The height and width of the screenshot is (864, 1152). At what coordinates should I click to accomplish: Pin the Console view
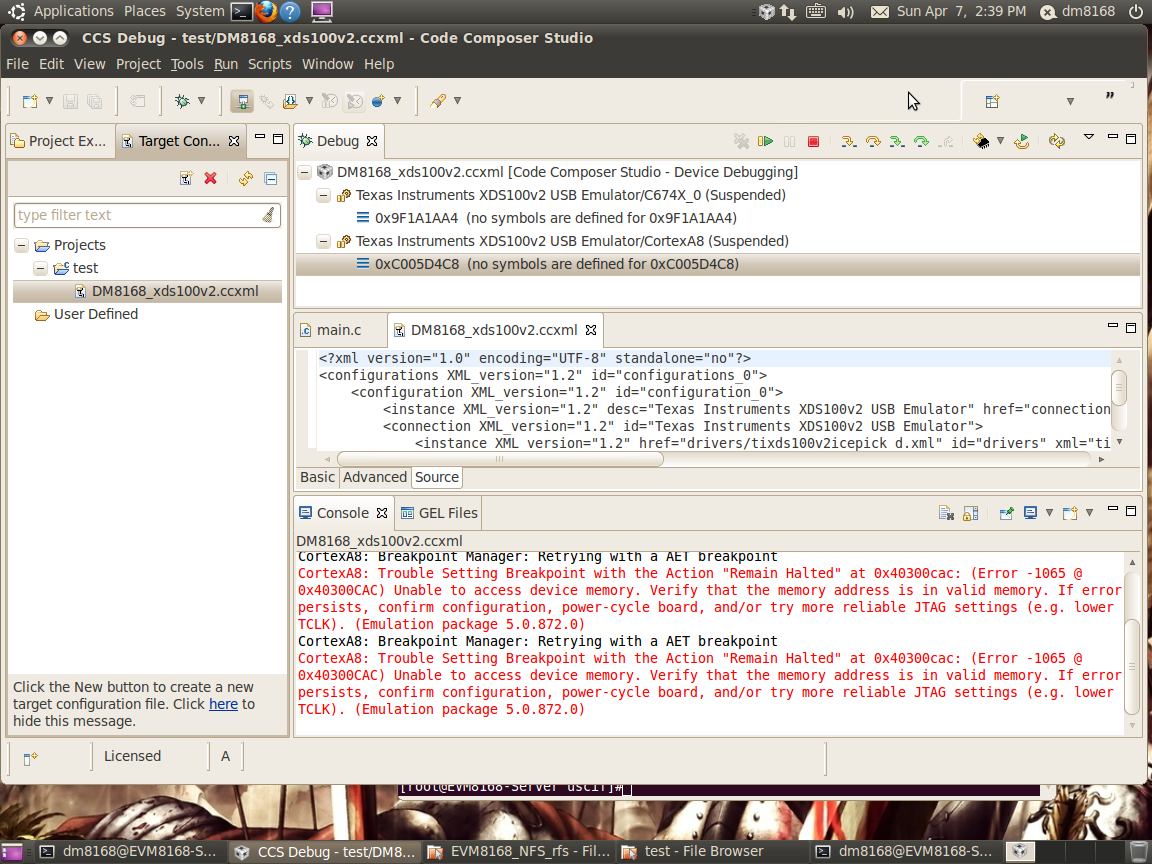click(1006, 512)
